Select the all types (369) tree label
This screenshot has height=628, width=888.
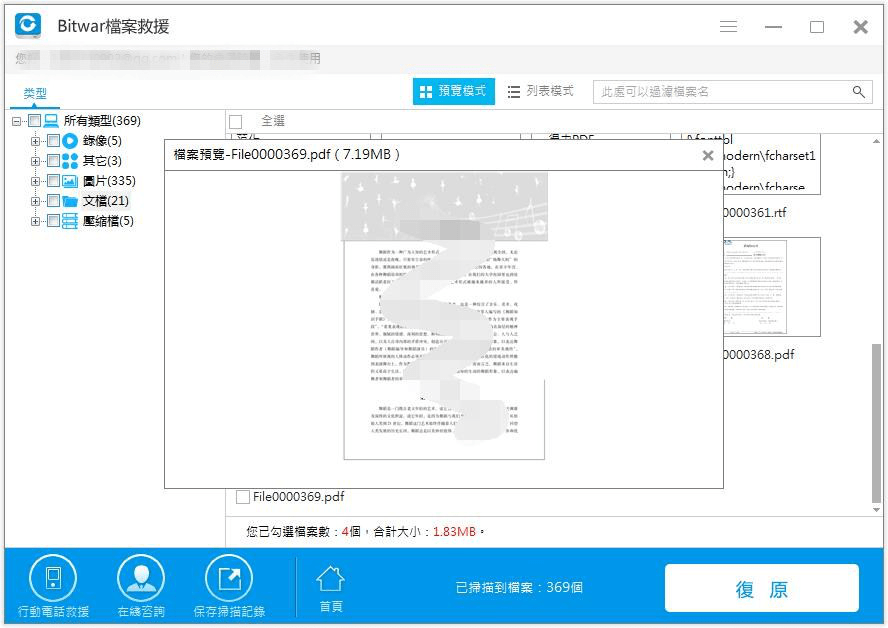[x=102, y=121]
